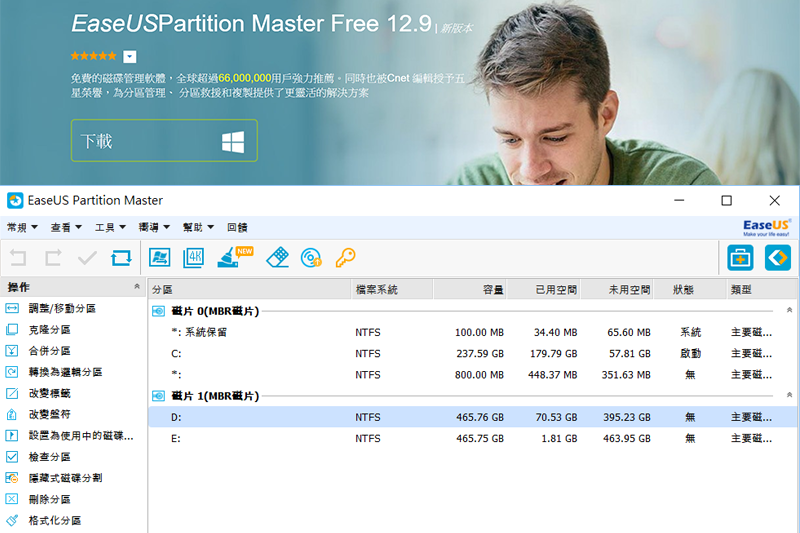The width and height of the screenshot is (800, 533).
Task: Click the 237.59 GB capacity cell
Action: (480, 353)
